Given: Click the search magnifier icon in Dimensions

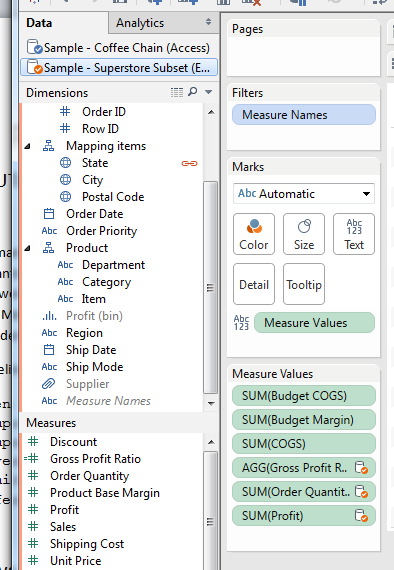Looking at the screenshot, I should point(193,92).
